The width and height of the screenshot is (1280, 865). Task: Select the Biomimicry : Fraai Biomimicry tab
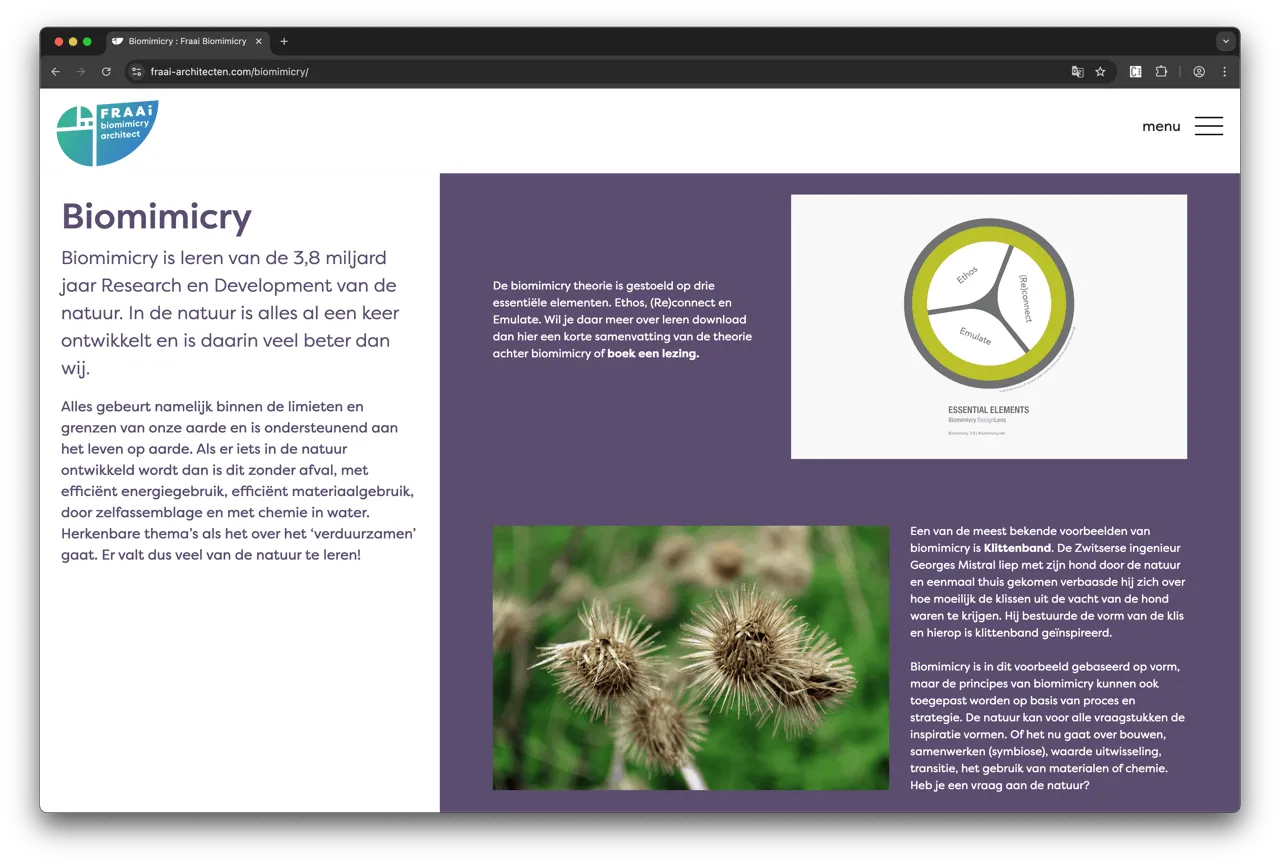(186, 41)
